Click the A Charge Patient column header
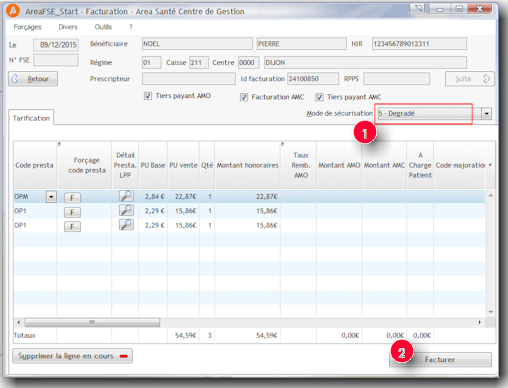 coord(420,165)
